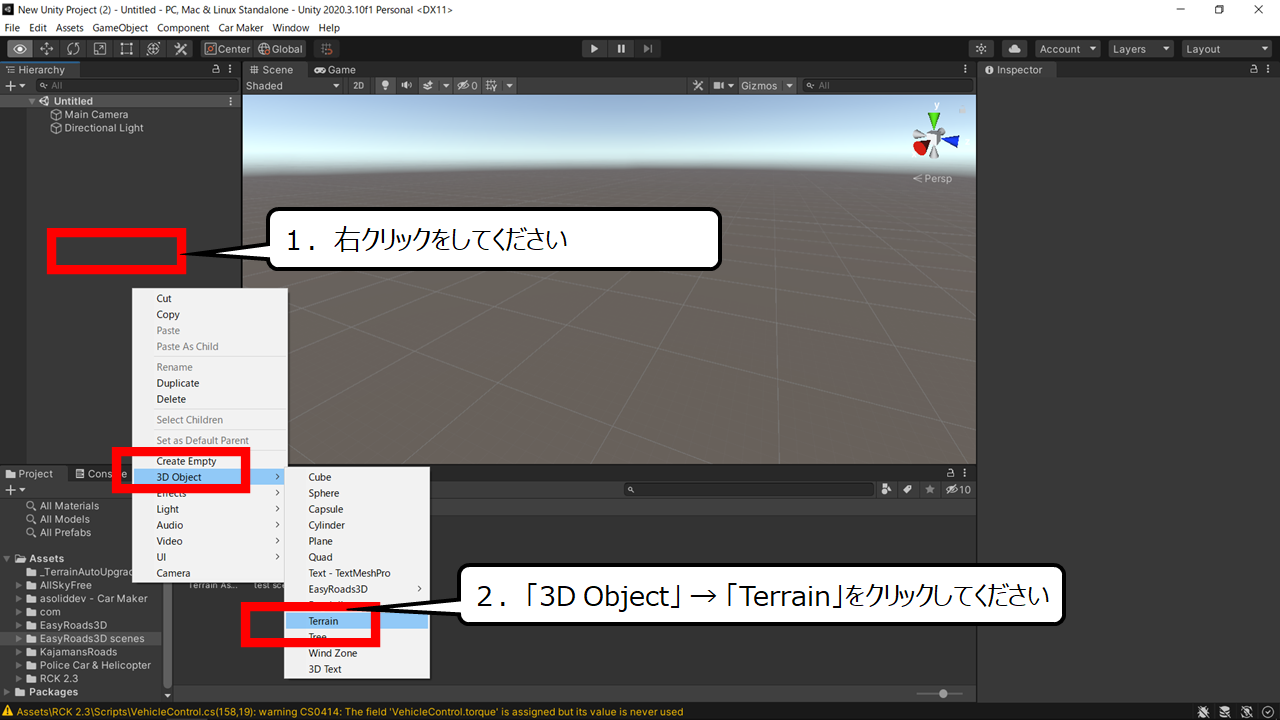
Task: Open Layout dropdown
Action: click(x=1225, y=49)
